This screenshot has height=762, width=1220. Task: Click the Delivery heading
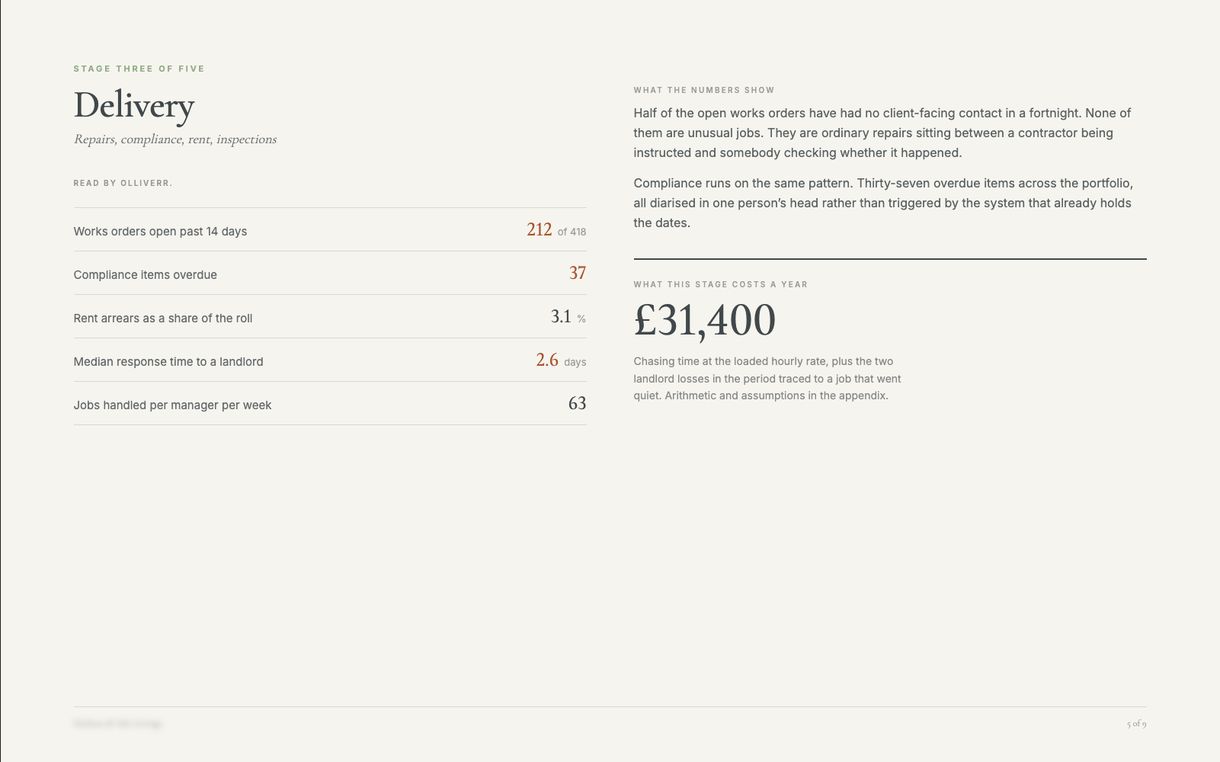coord(134,105)
